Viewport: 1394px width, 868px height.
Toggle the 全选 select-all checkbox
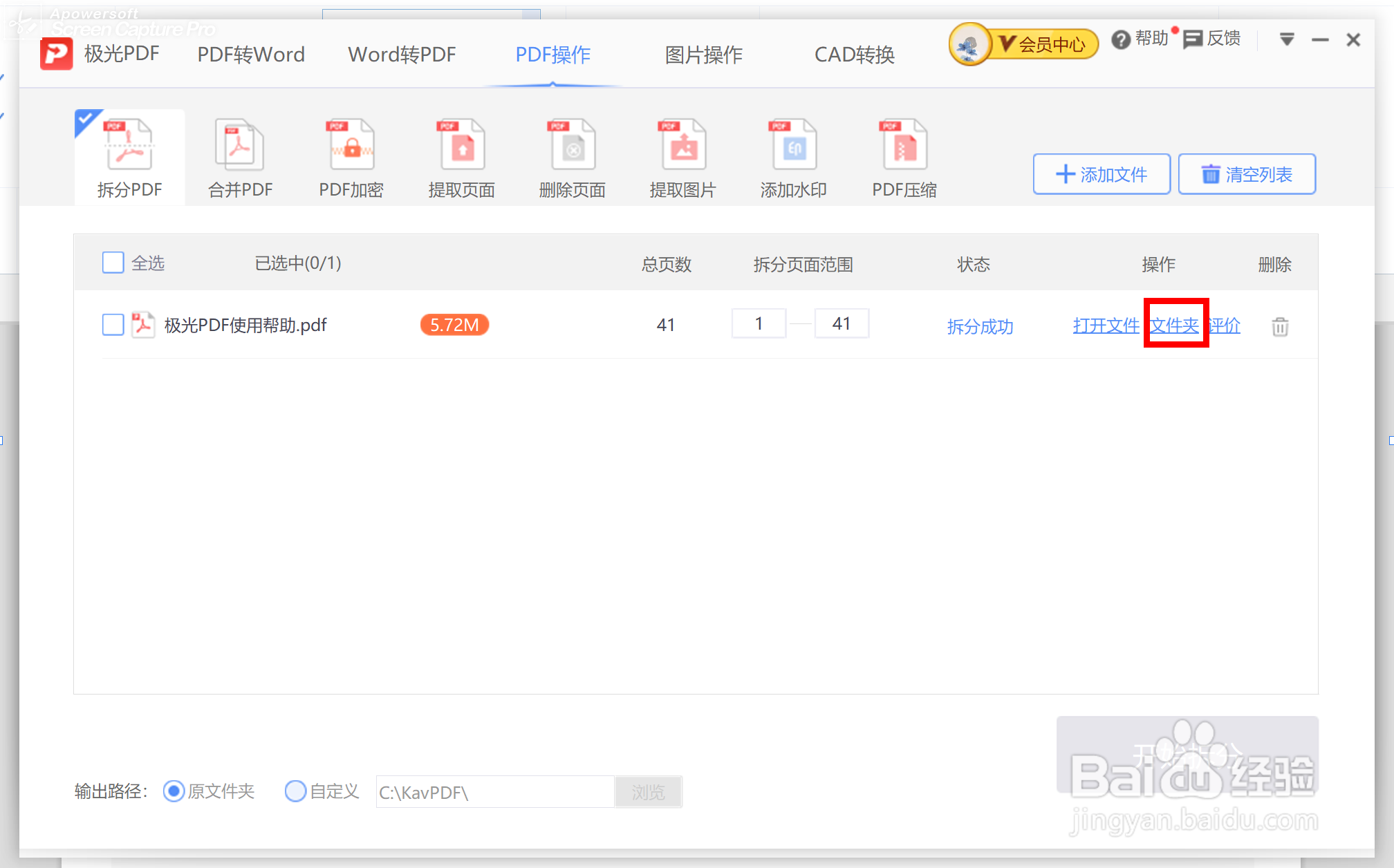click(x=113, y=263)
